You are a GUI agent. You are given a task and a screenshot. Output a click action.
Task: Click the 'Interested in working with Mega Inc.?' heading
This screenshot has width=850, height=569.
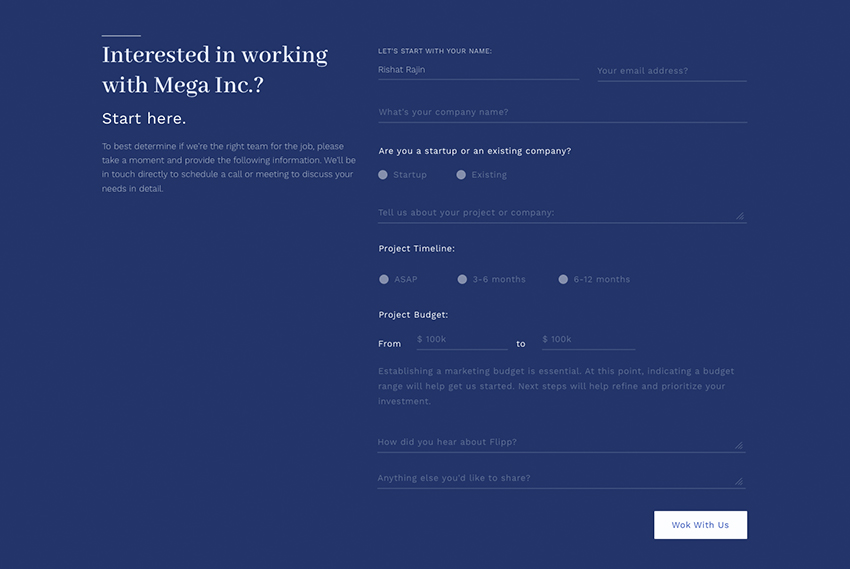215,70
